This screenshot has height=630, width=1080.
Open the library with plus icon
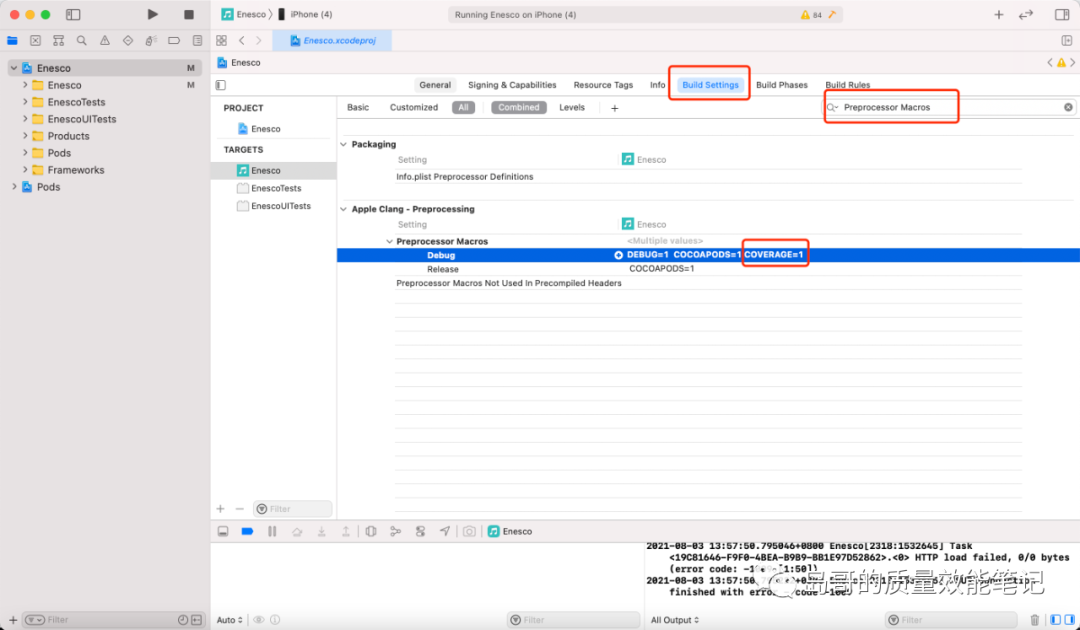999,14
